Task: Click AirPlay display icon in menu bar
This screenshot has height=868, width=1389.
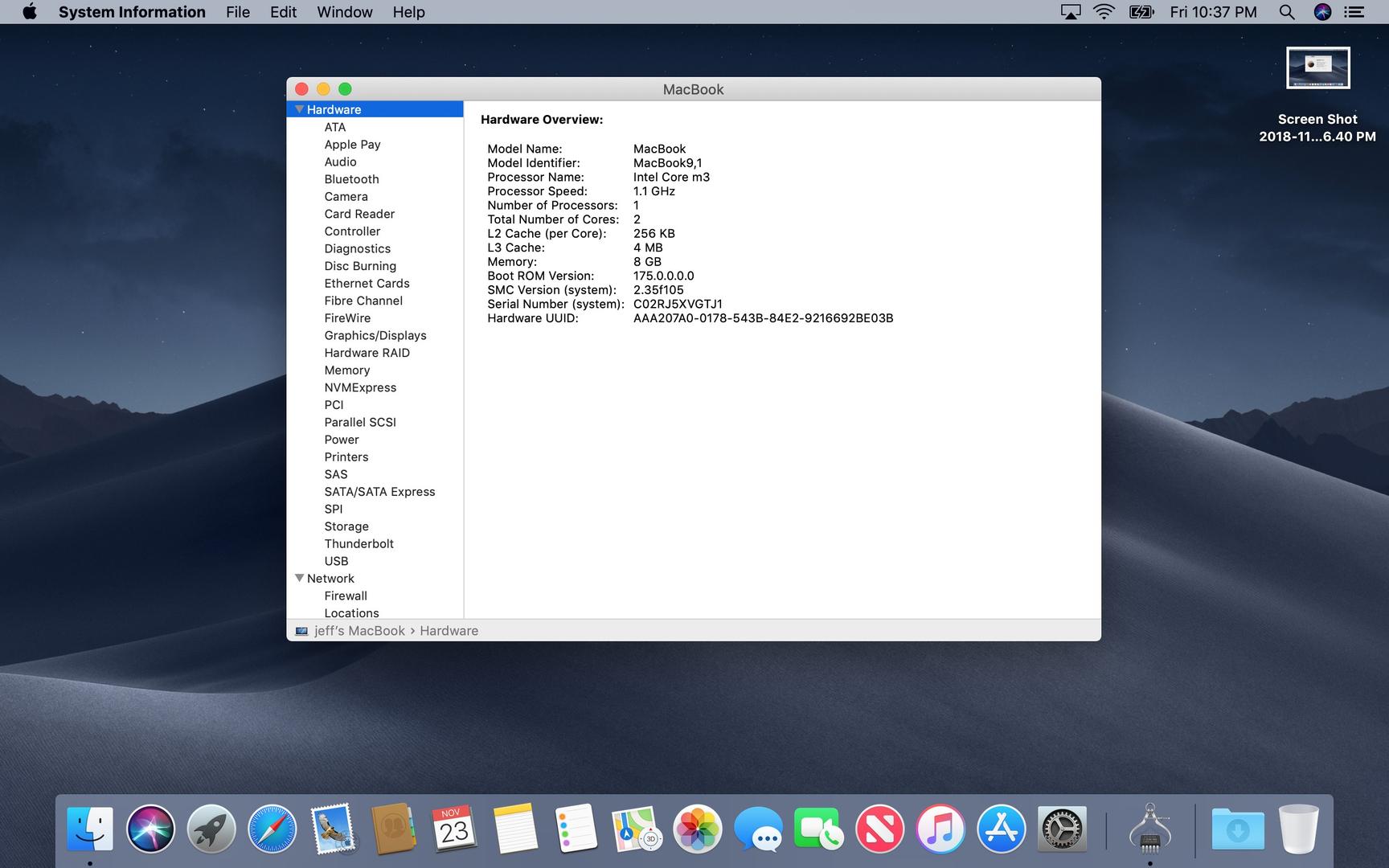Action: (x=1070, y=12)
